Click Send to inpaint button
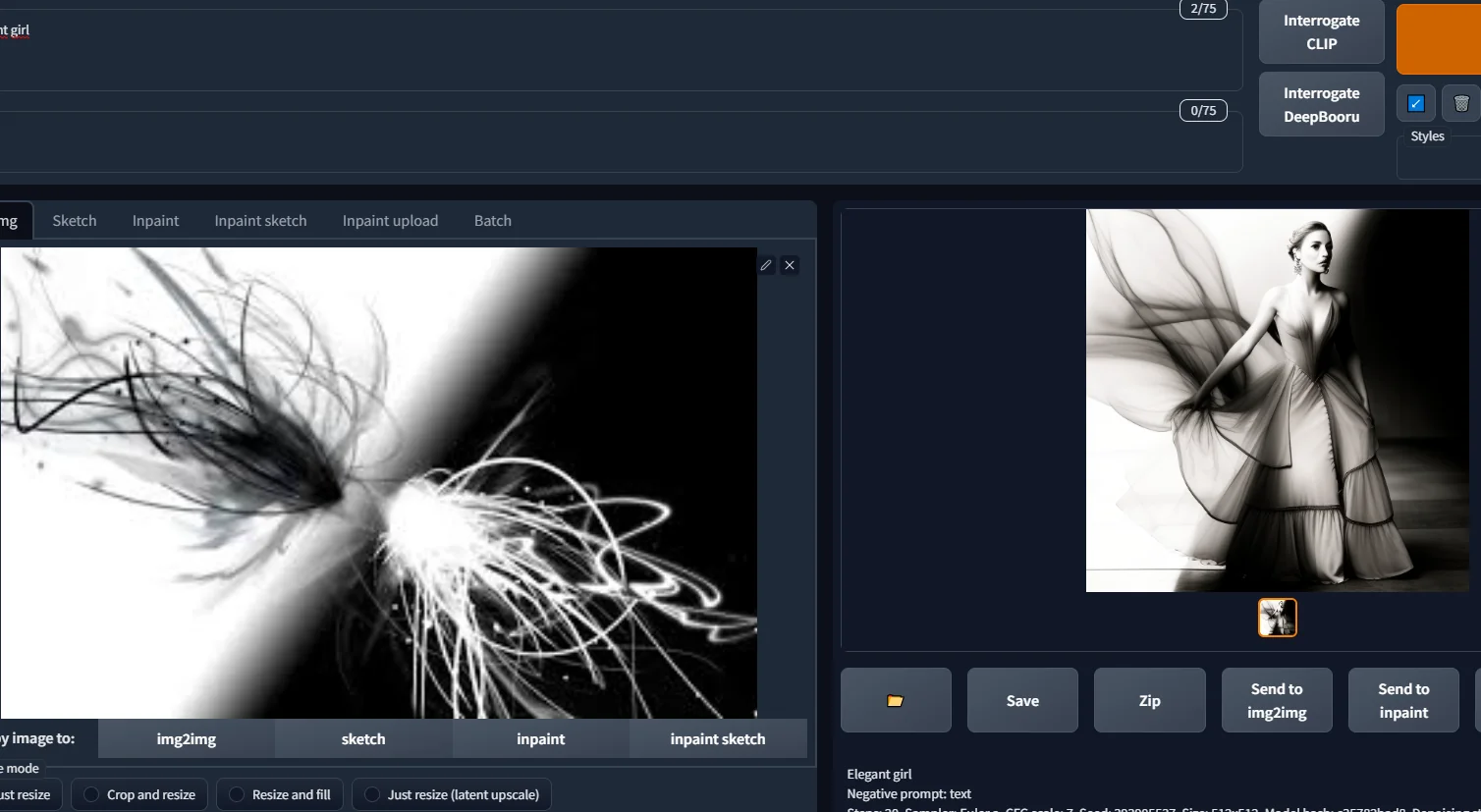This screenshot has width=1481, height=812. [x=1403, y=700]
